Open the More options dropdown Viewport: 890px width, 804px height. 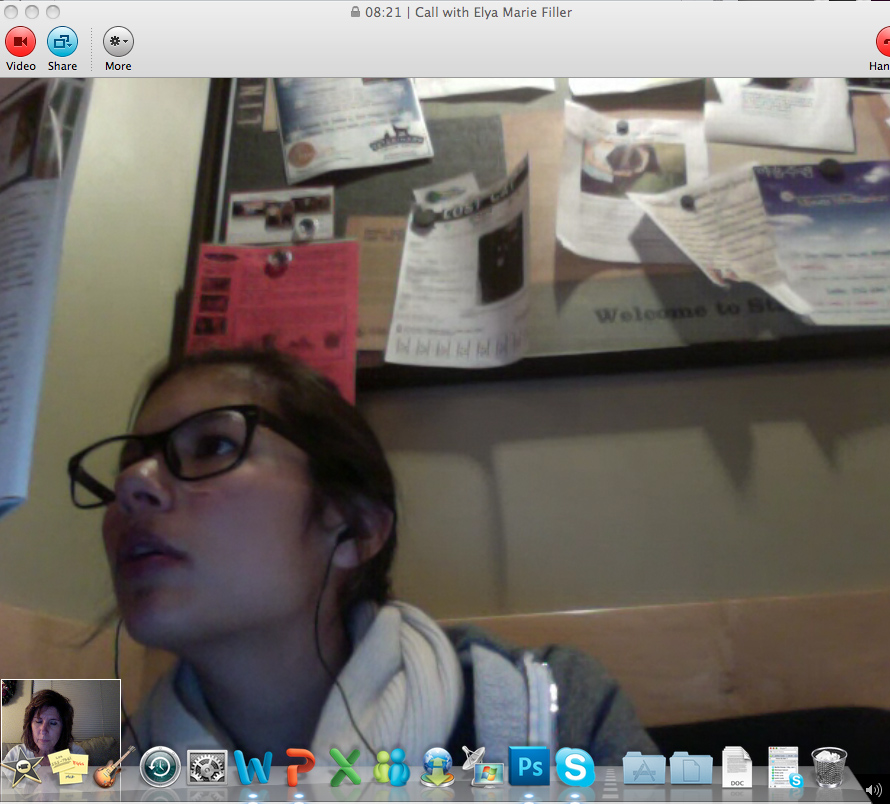click(x=118, y=42)
